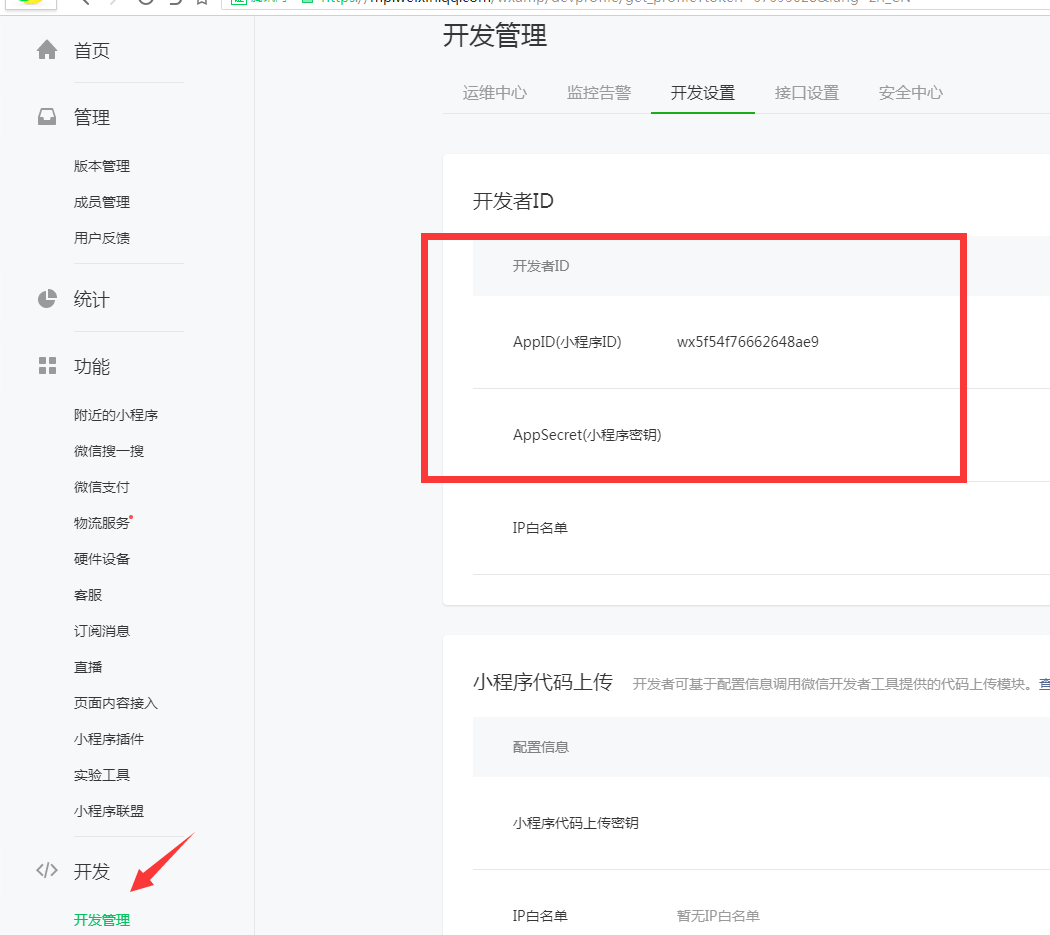Open 硬件设备 menu item
Image resolution: width=1050 pixels, height=935 pixels.
(102, 559)
